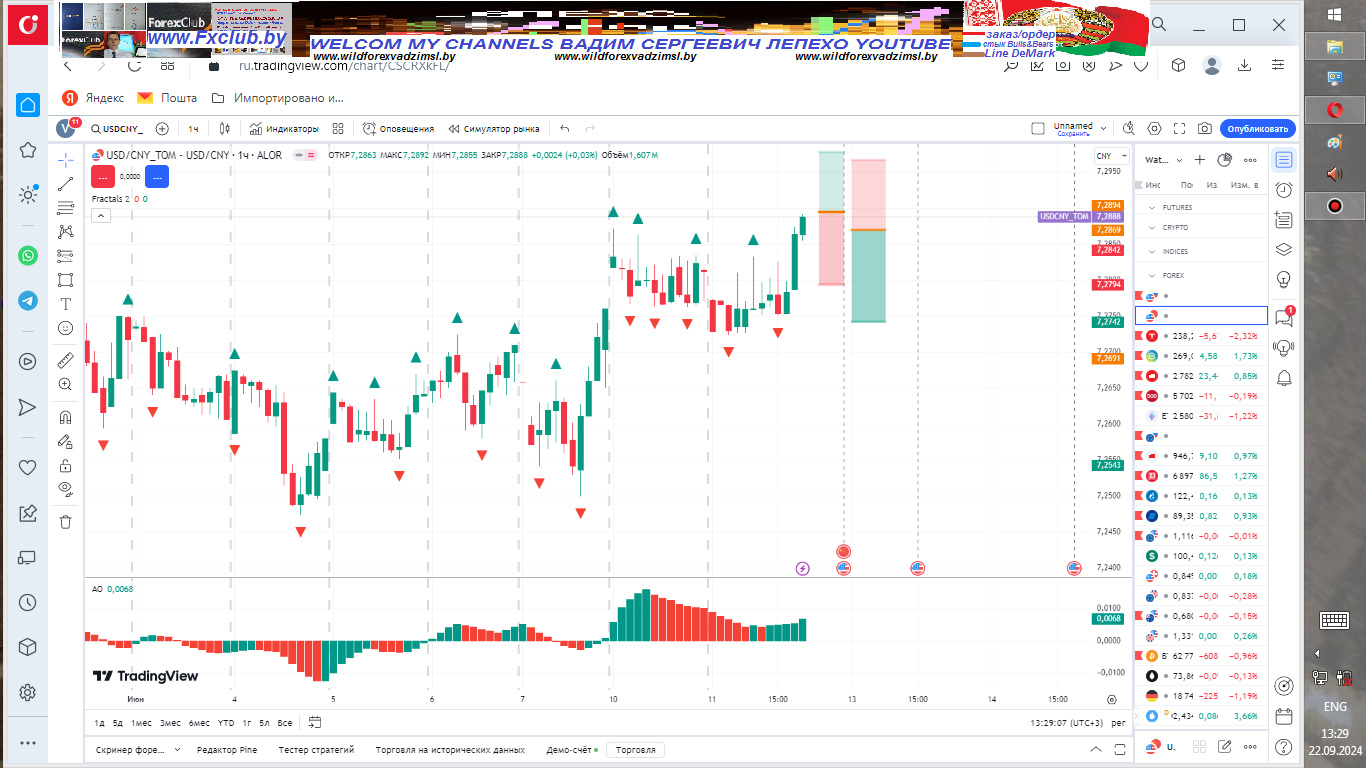Start the Симулятор рынка replay
The height and width of the screenshot is (768, 1366).
(x=494, y=129)
